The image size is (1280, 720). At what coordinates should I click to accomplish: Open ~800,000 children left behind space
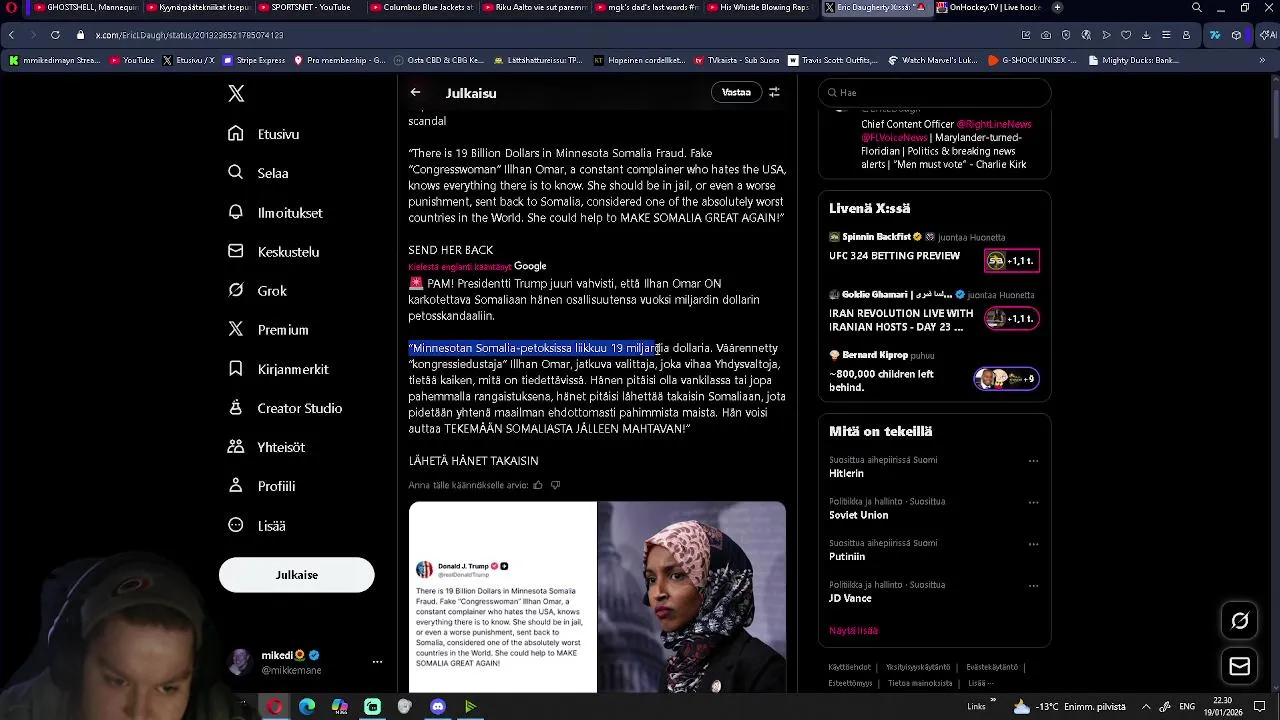[x=934, y=372]
